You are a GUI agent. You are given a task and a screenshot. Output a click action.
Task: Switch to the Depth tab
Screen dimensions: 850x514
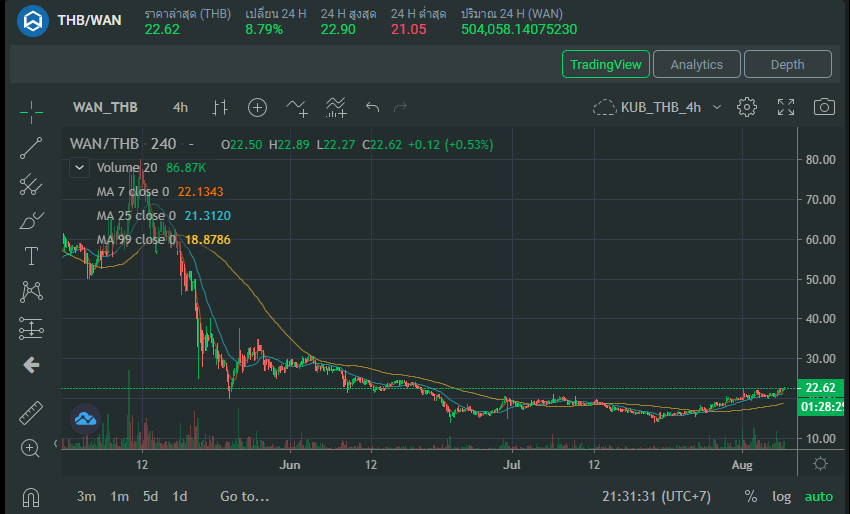tap(788, 64)
